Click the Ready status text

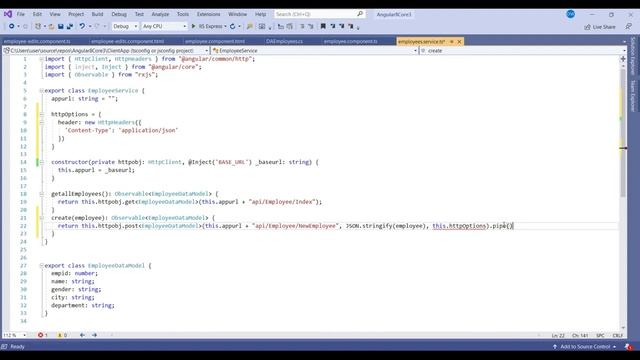pos(17,347)
